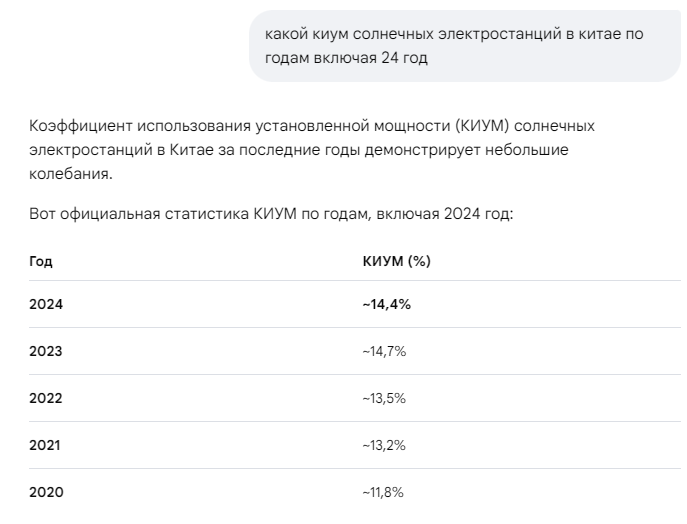
Task: Click the ~14,7% table value
Action: coord(384,351)
